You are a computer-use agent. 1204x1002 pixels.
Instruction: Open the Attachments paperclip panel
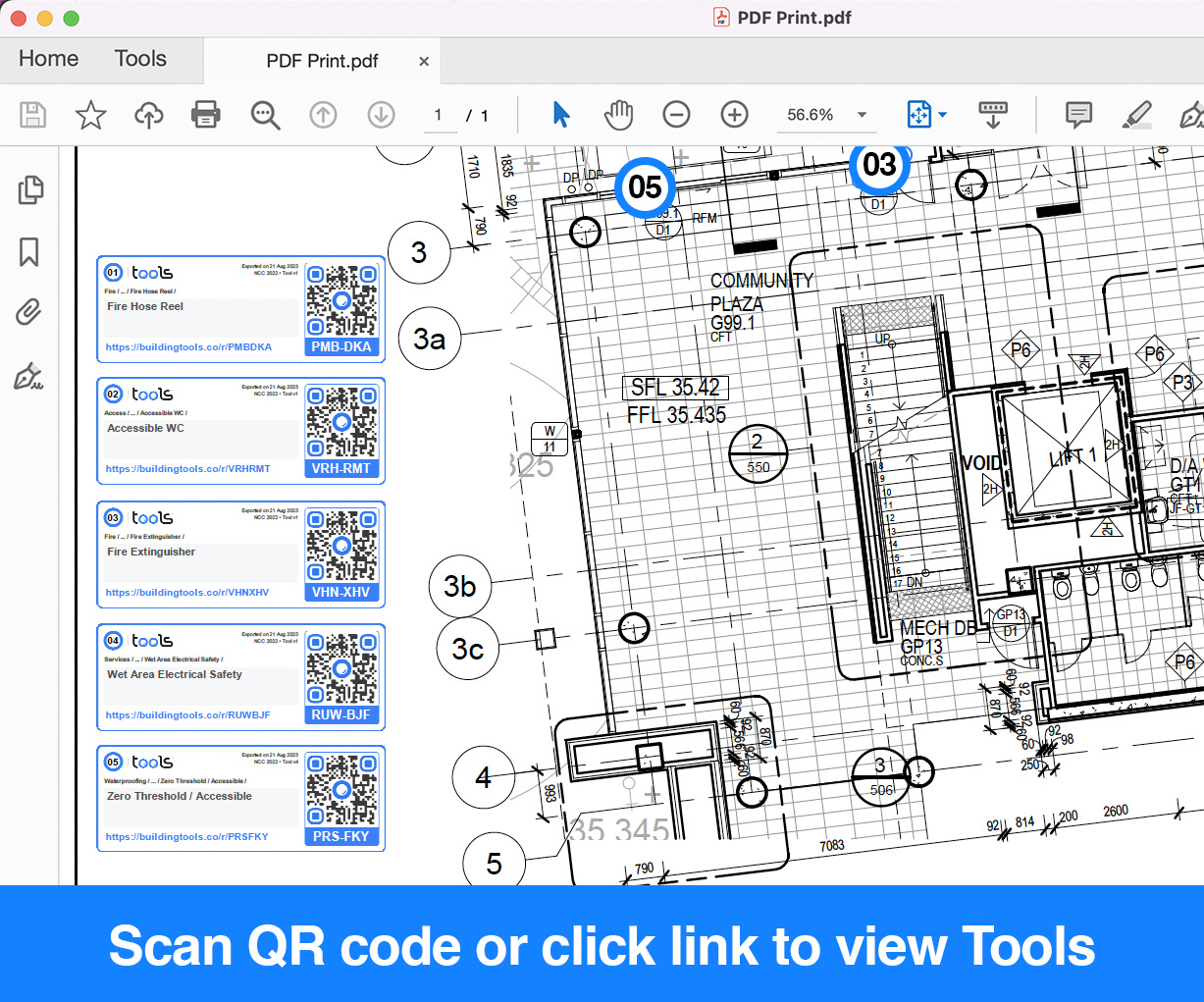[x=30, y=313]
